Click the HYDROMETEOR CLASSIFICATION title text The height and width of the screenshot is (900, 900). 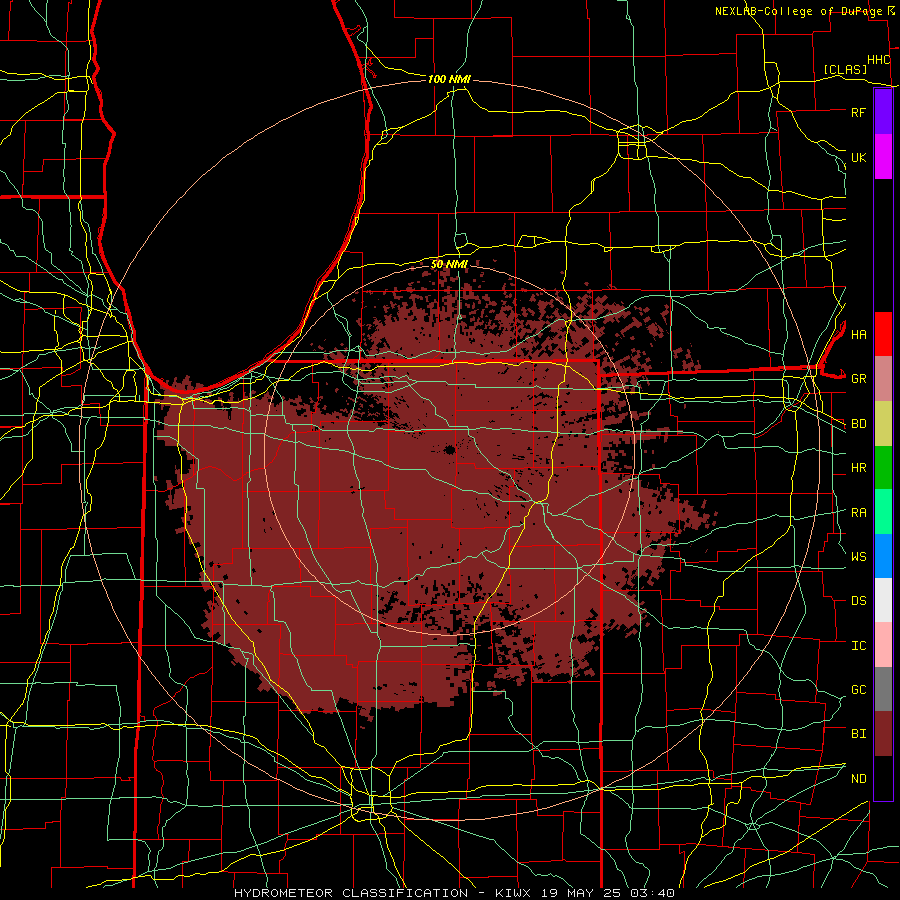pyautogui.click(x=351, y=893)
